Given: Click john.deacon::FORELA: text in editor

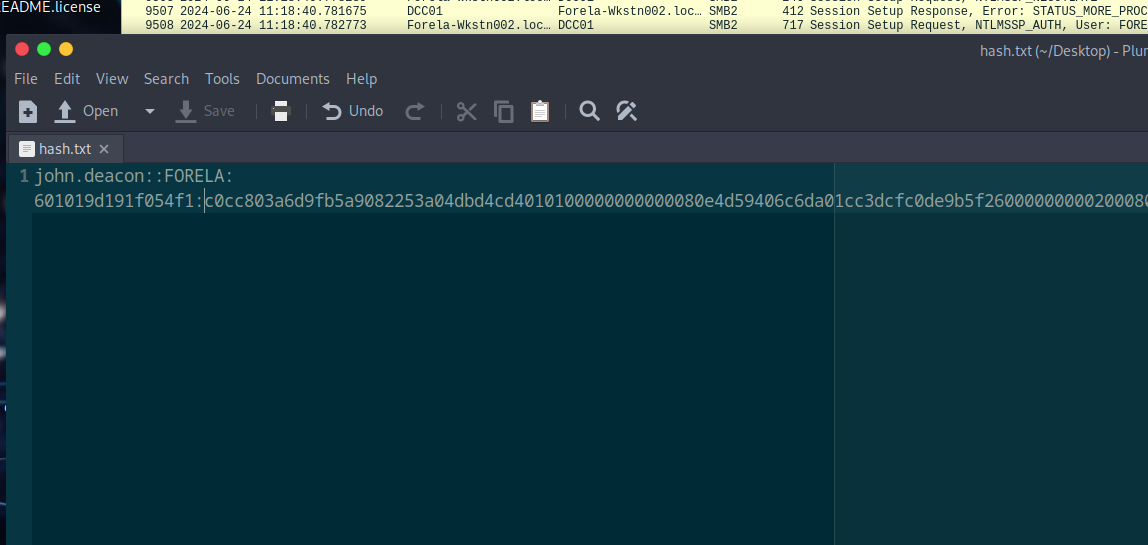Looking at the screenshot, I should tap(134, 177).
